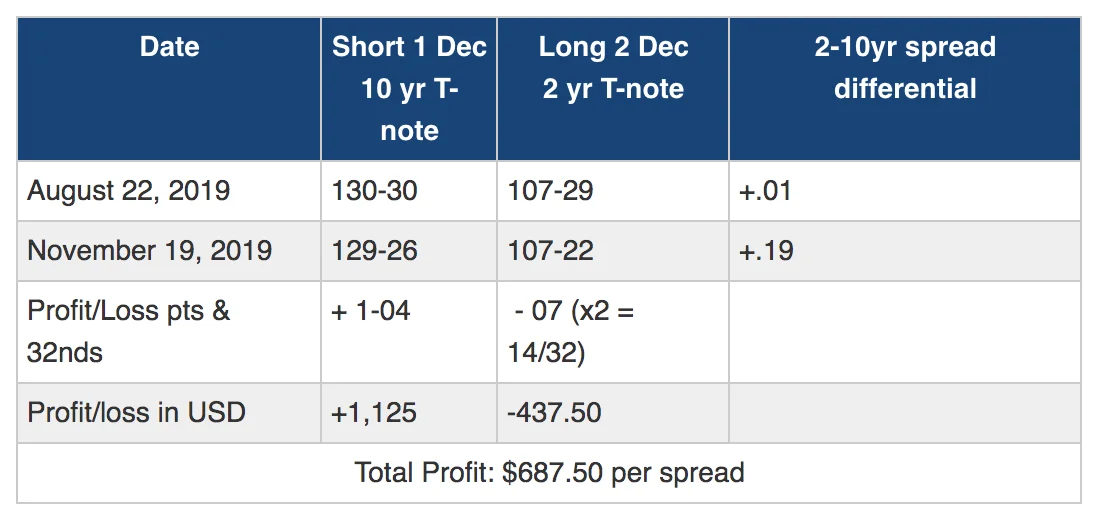Viewport: 1104px width, 518px height.
Task: Select the + 1-04 profit cell
Action: [x=371, y=311]
